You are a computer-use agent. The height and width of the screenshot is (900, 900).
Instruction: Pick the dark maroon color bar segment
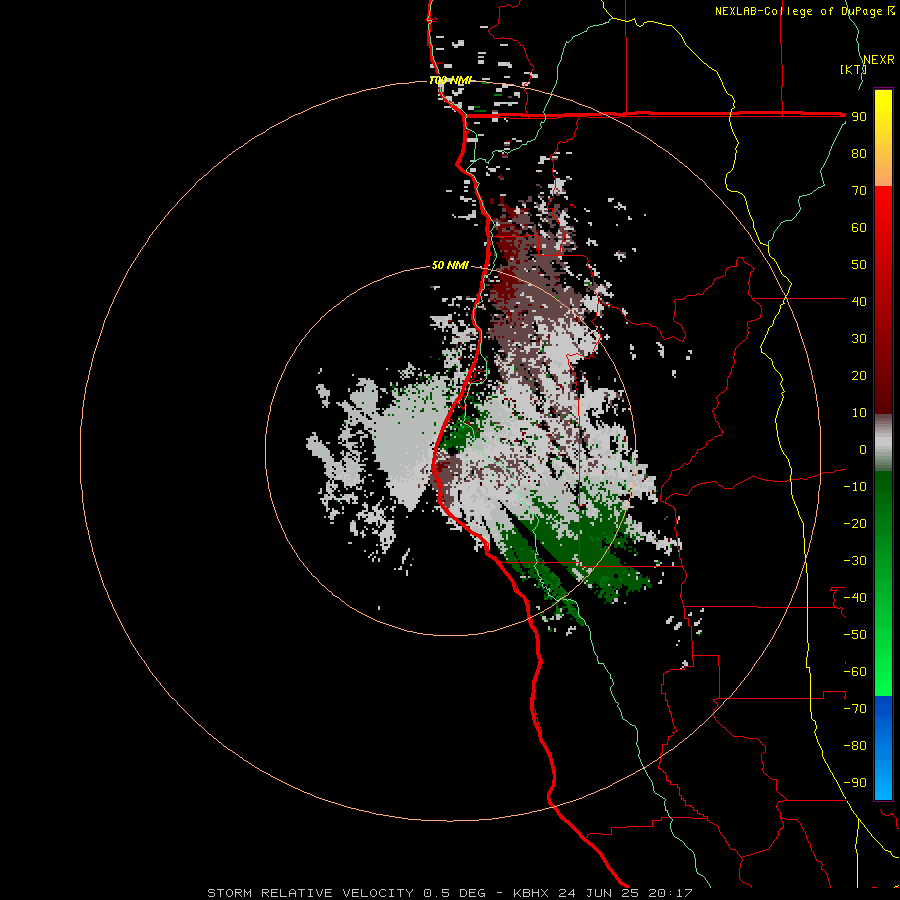[883, 379]
